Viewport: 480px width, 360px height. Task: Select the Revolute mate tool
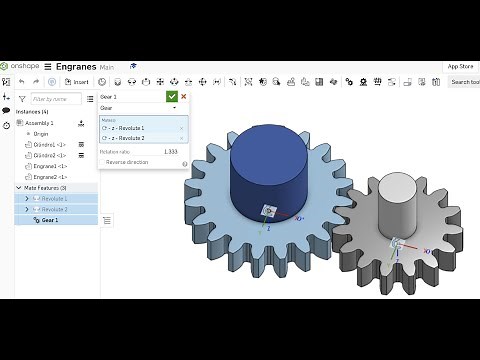pos(132,82)
